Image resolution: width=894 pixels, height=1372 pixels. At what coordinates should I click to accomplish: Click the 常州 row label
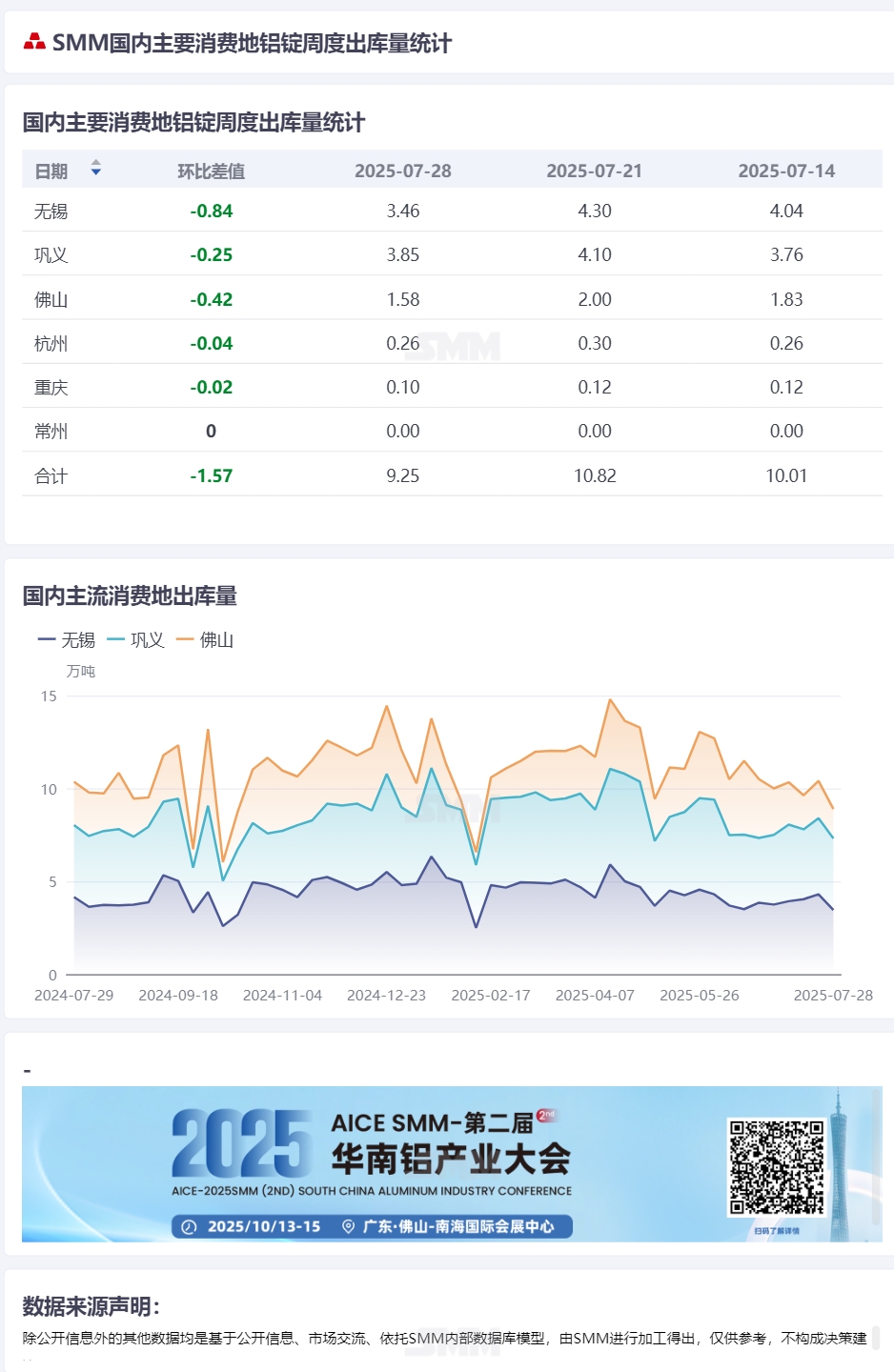coord(51,432)
